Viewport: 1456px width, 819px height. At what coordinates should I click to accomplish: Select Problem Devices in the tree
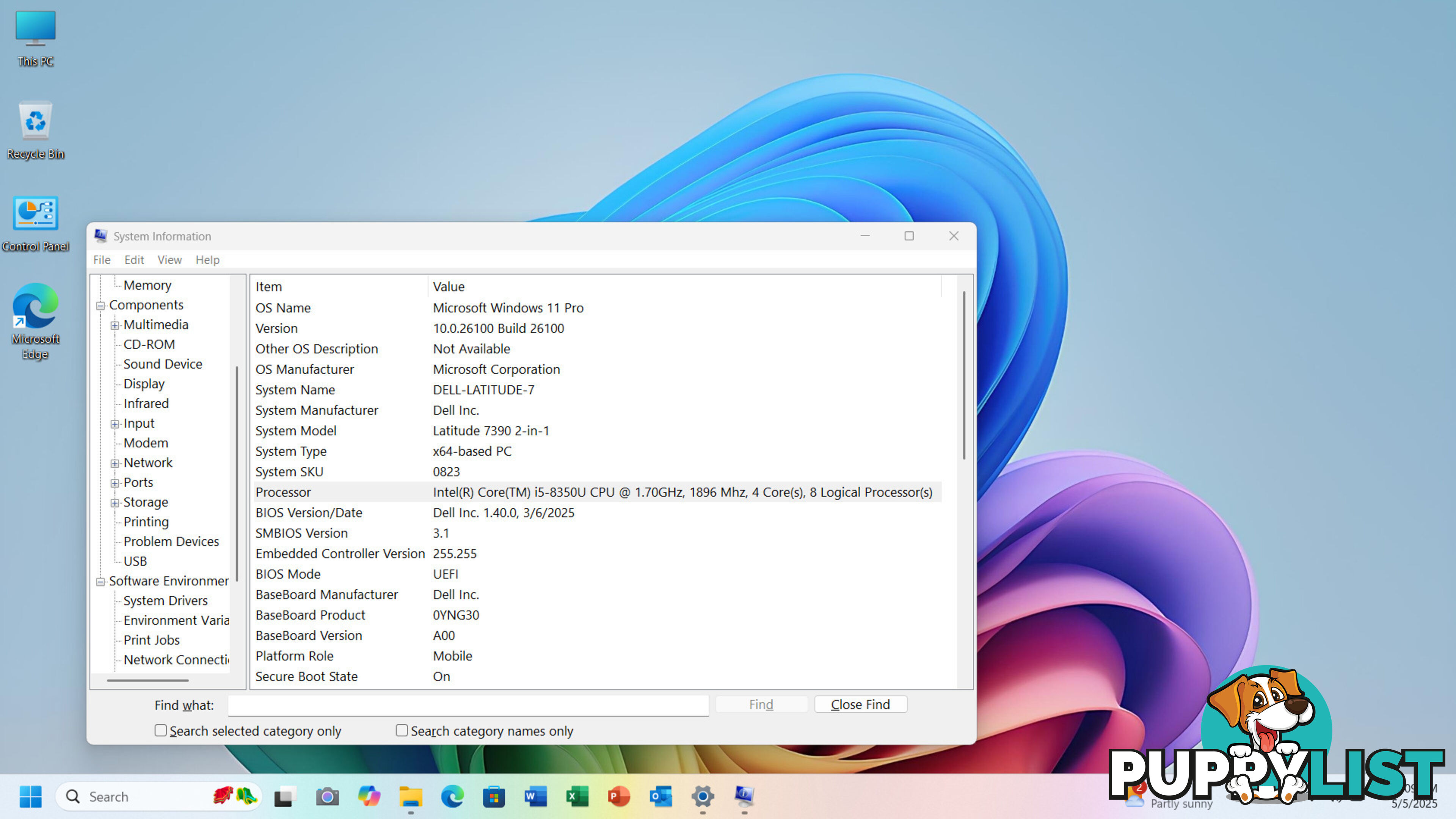pyautogui.click(x=171, y=541)
